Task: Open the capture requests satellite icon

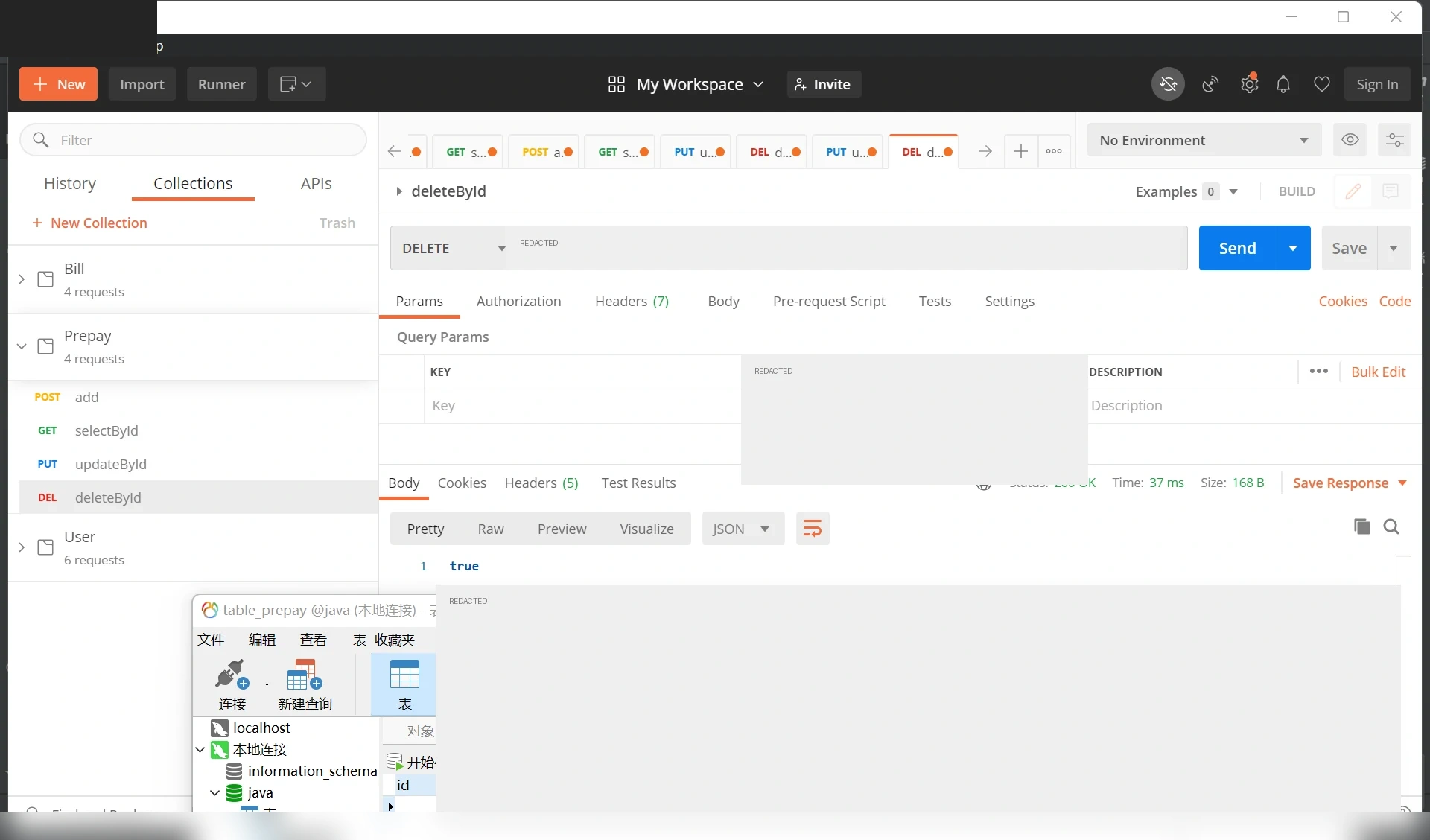Action: 1210,84
